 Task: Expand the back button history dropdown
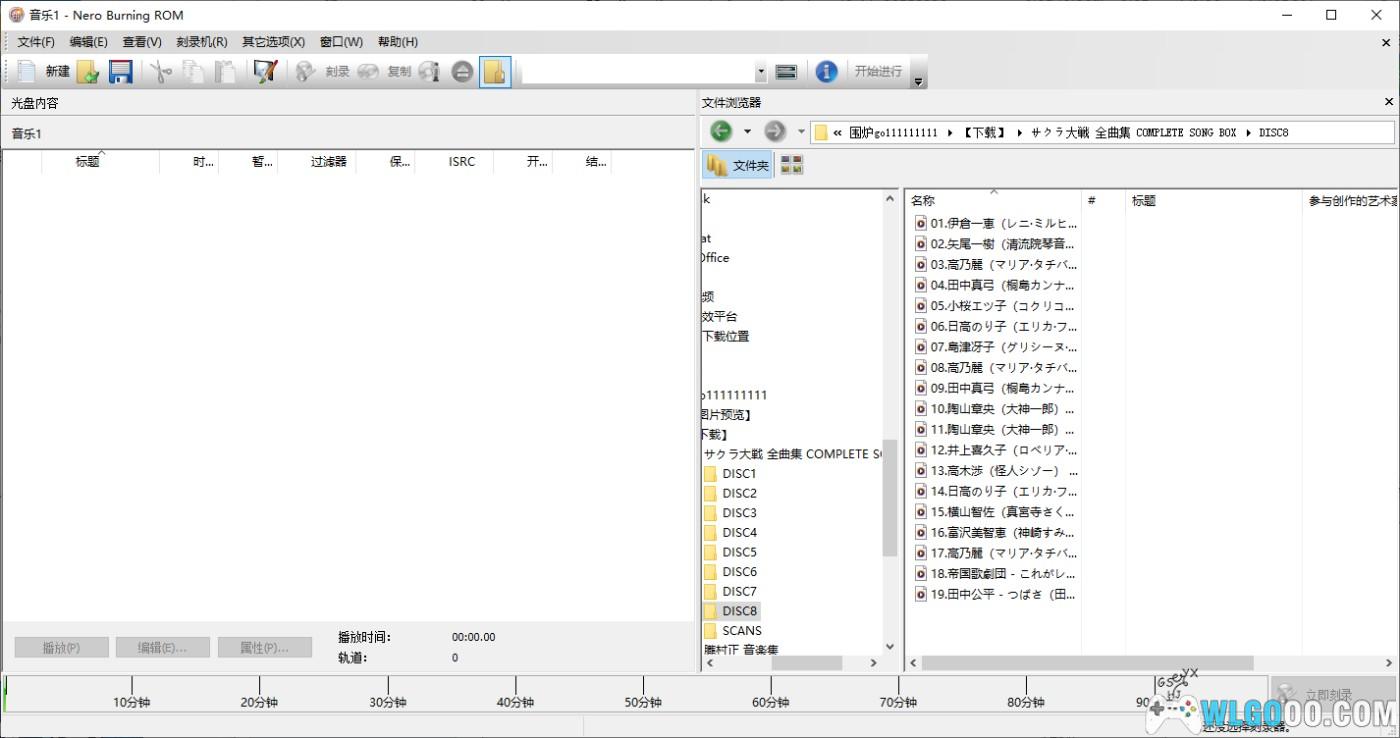pyautogui.click(x=747, y=131)
